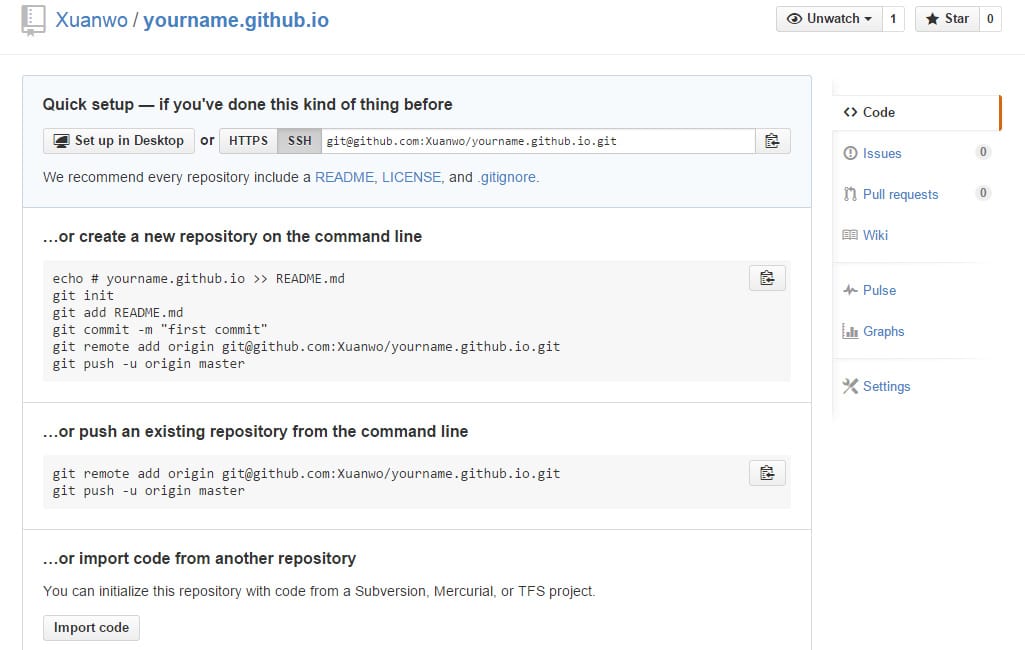1025x650 pixels.
Task: Go to the Issues tab in the sidebar
Action: click(x=880, y=153)
